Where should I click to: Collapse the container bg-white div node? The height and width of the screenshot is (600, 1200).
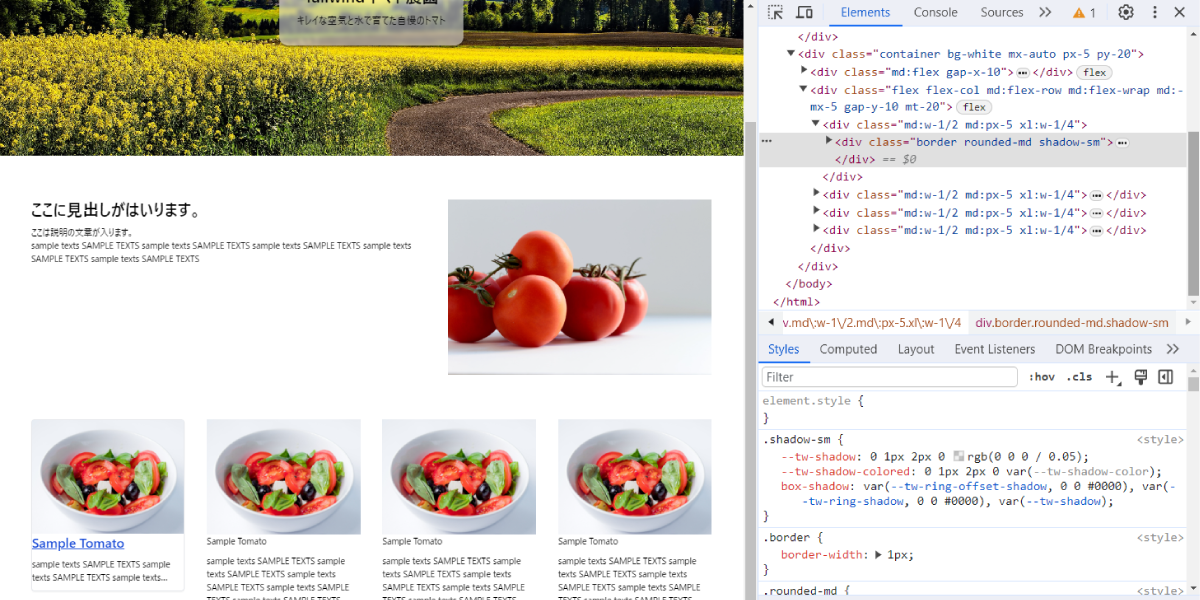pyautogui.click(x=791, y=54)
